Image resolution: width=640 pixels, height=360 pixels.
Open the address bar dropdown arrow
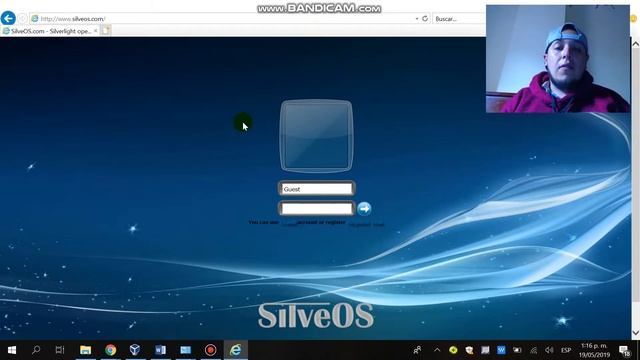[x=417, y=19]
